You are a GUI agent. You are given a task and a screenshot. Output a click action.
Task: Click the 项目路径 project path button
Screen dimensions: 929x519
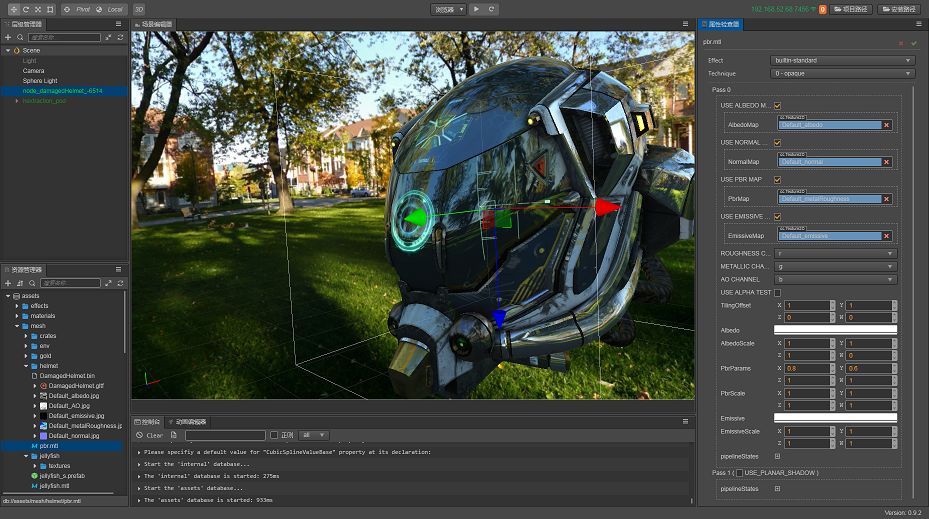tap(849, 9)
